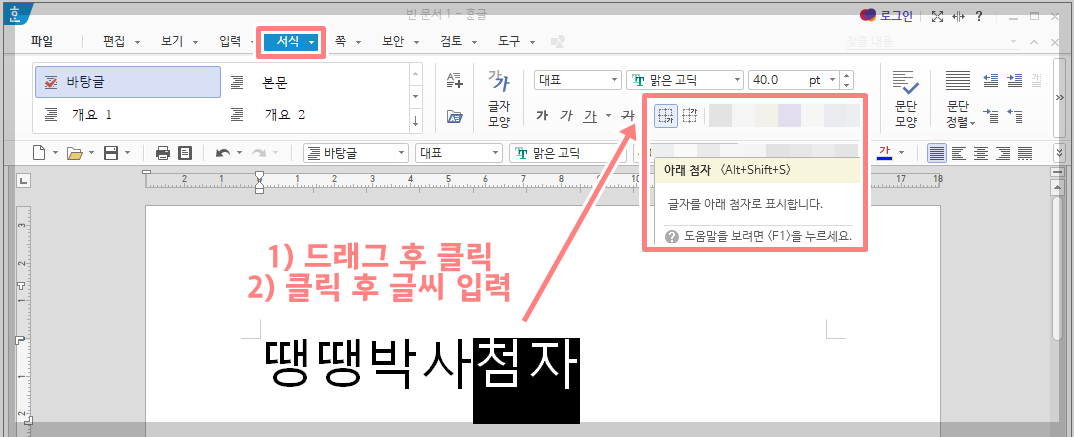The image size is (1074, 437).
Task: Click the increase left margin icon
Action: point(1014,80)
